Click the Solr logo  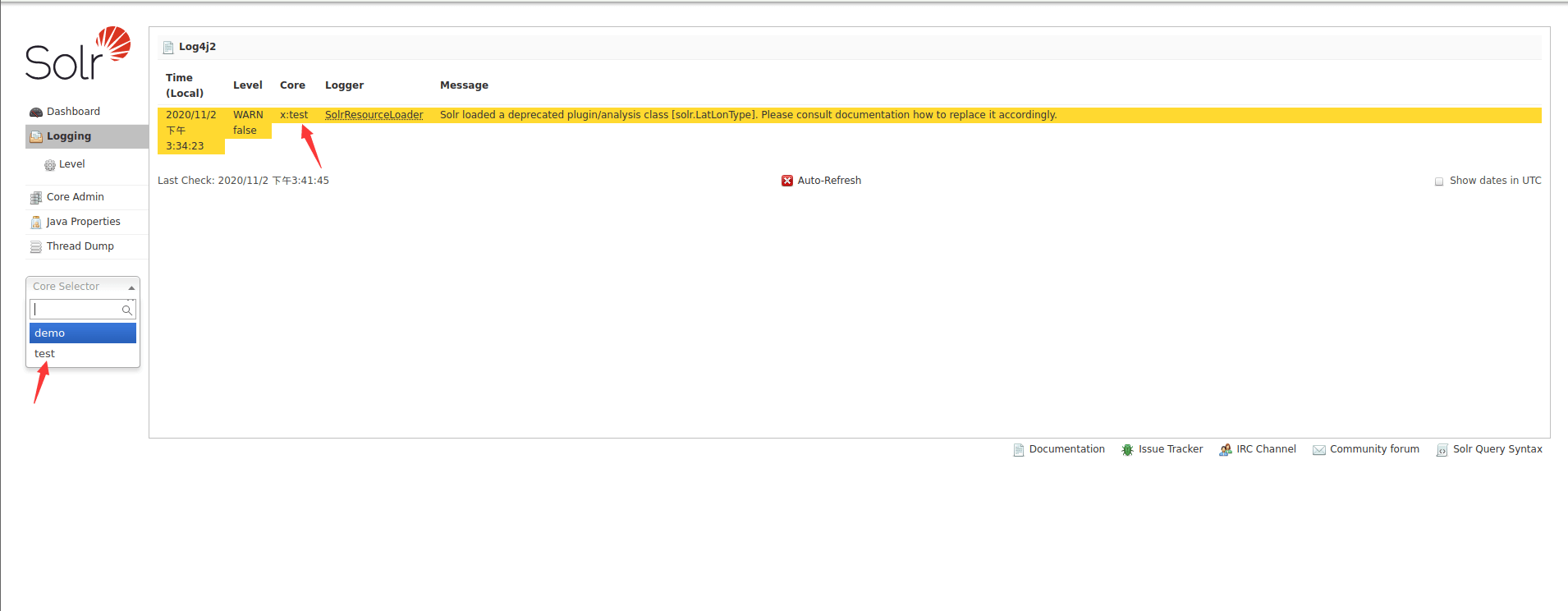[x=78, y=54]
